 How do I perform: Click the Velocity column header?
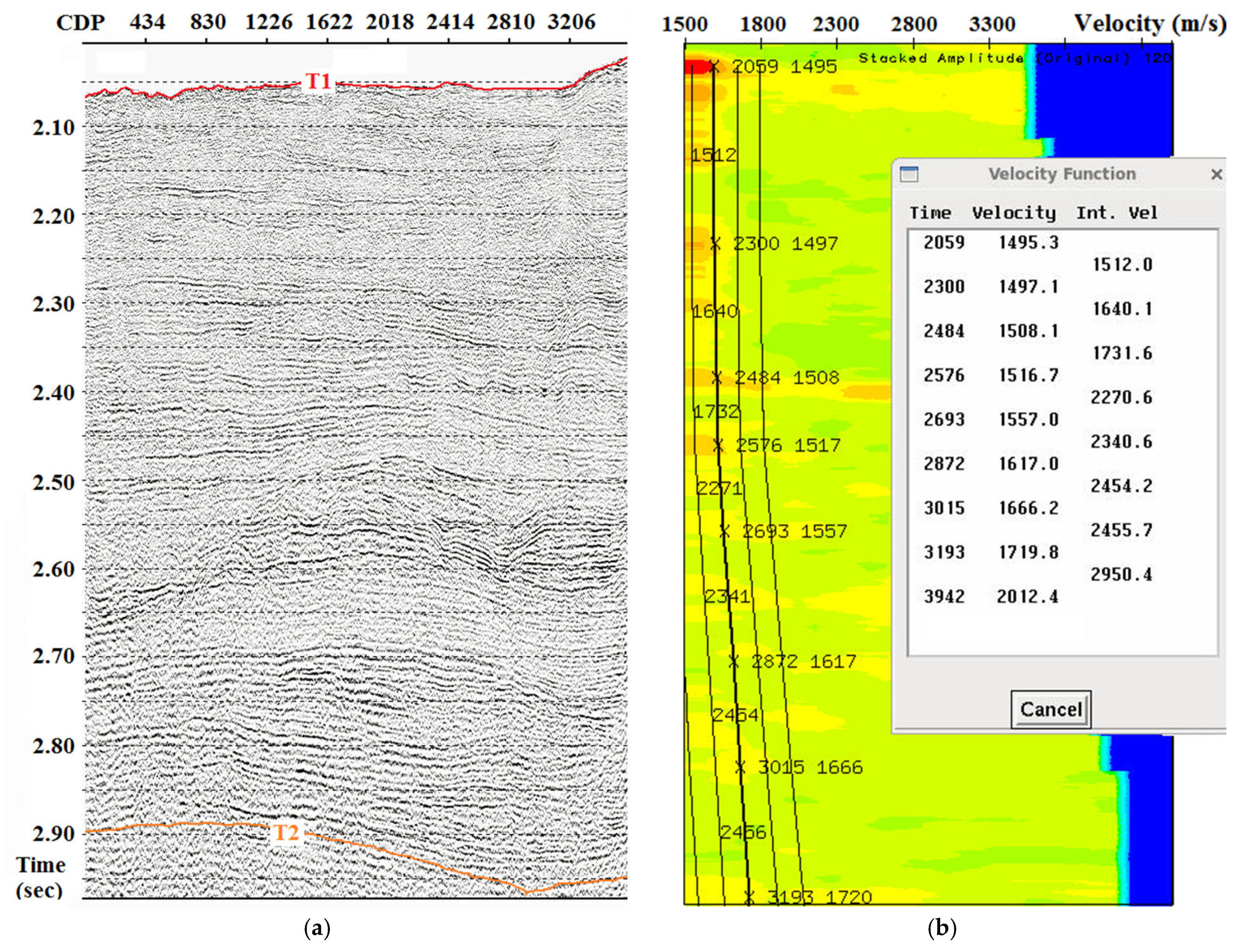click(x=1013, y=214)
